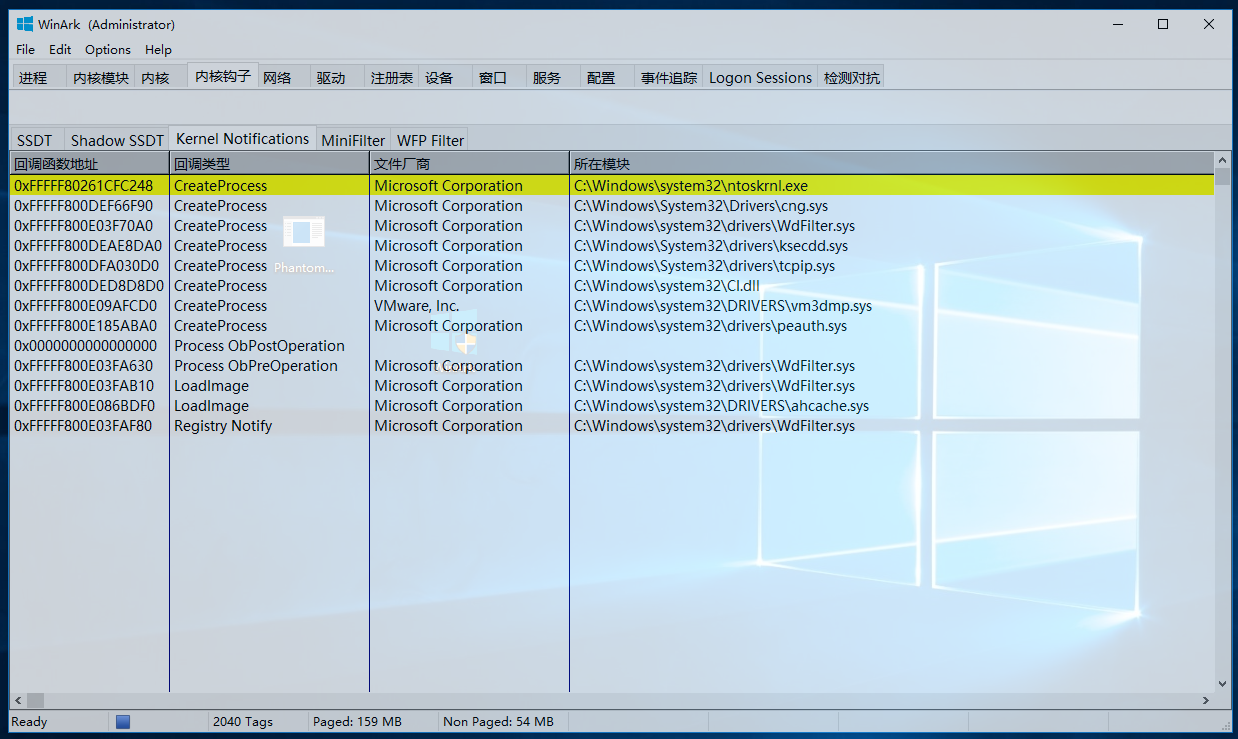This screenshot has width=1238, height=739.
Task: Open the Logon Sessions tab
Action: pyautogui.click(x=760, y=77)
